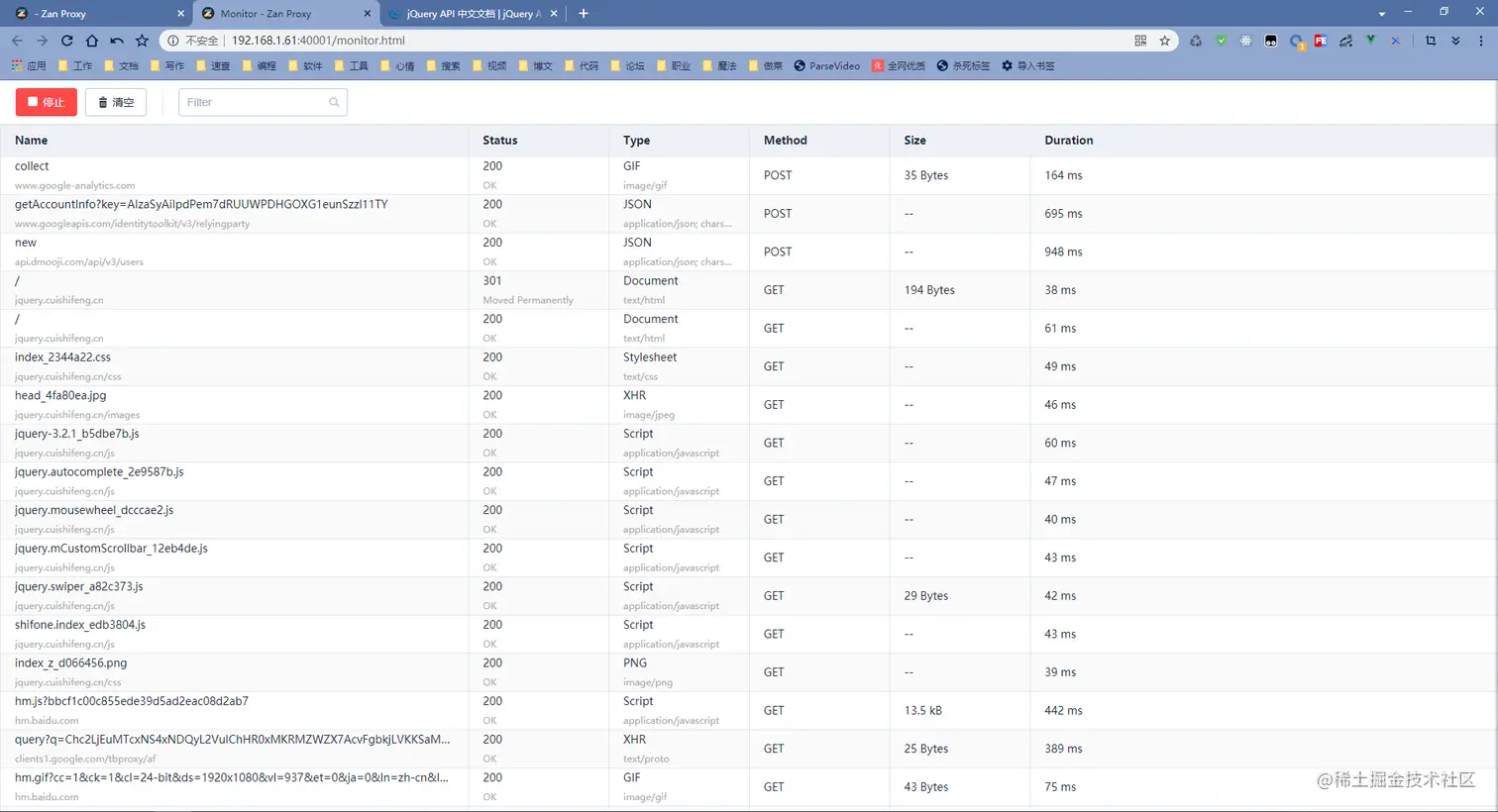Open the 软件 bookmark folder

click(305, 65)
